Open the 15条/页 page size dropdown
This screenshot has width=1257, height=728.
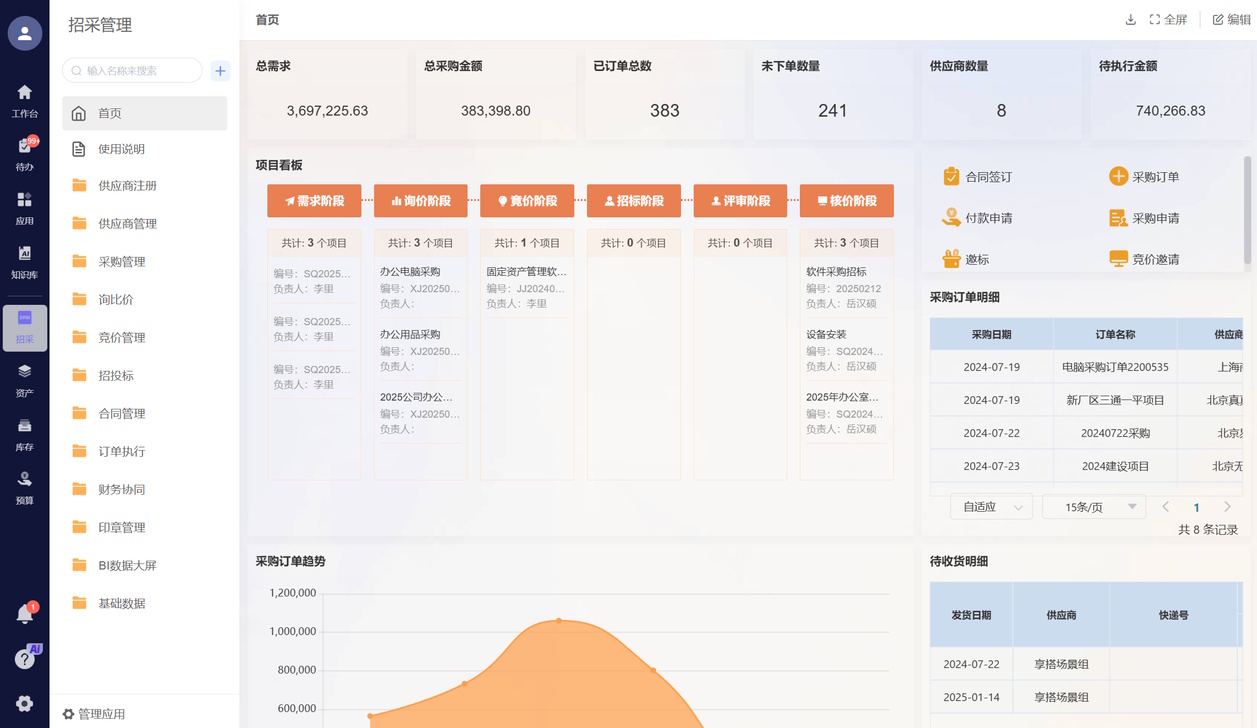point(1094,507)
